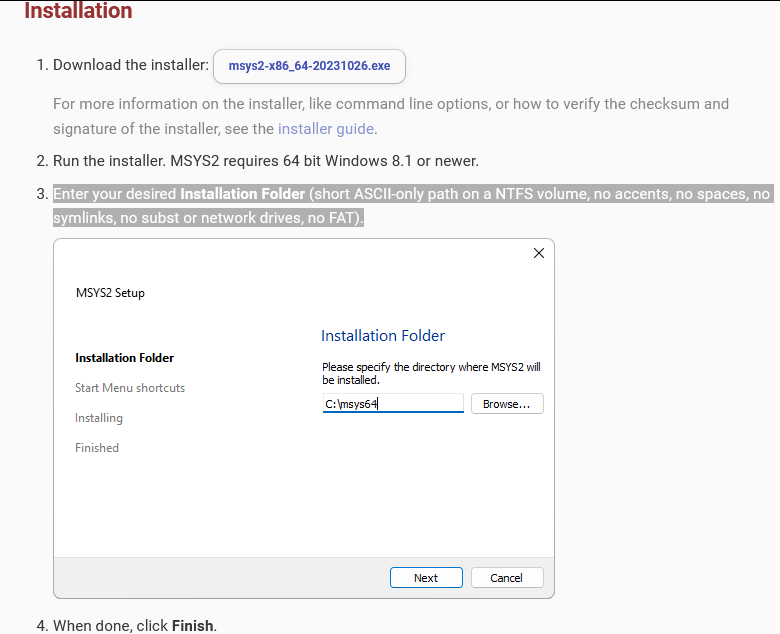Image resolution: width=780 pixels, height=634 pixels.
Task: Close the MSYS2 Setup dialog with X
Action: click(x=539, y=253)
